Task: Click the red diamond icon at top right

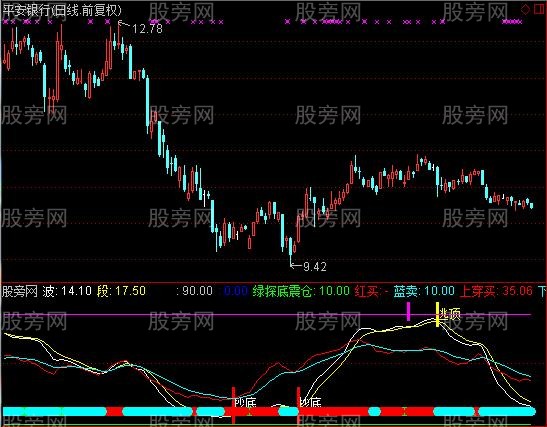Action: pos(525,9)
